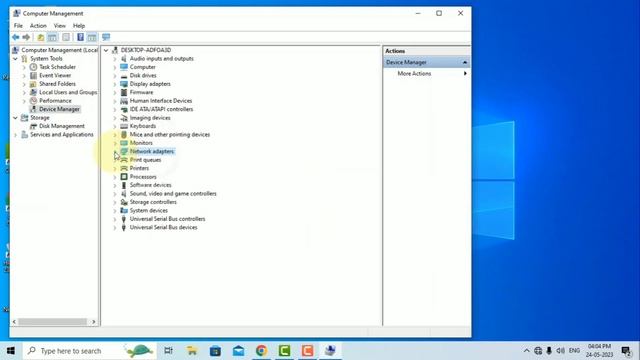Screen dimensions: 640x360
Task: Collapse the Storage tree node
Action: (x=16, y=118)
